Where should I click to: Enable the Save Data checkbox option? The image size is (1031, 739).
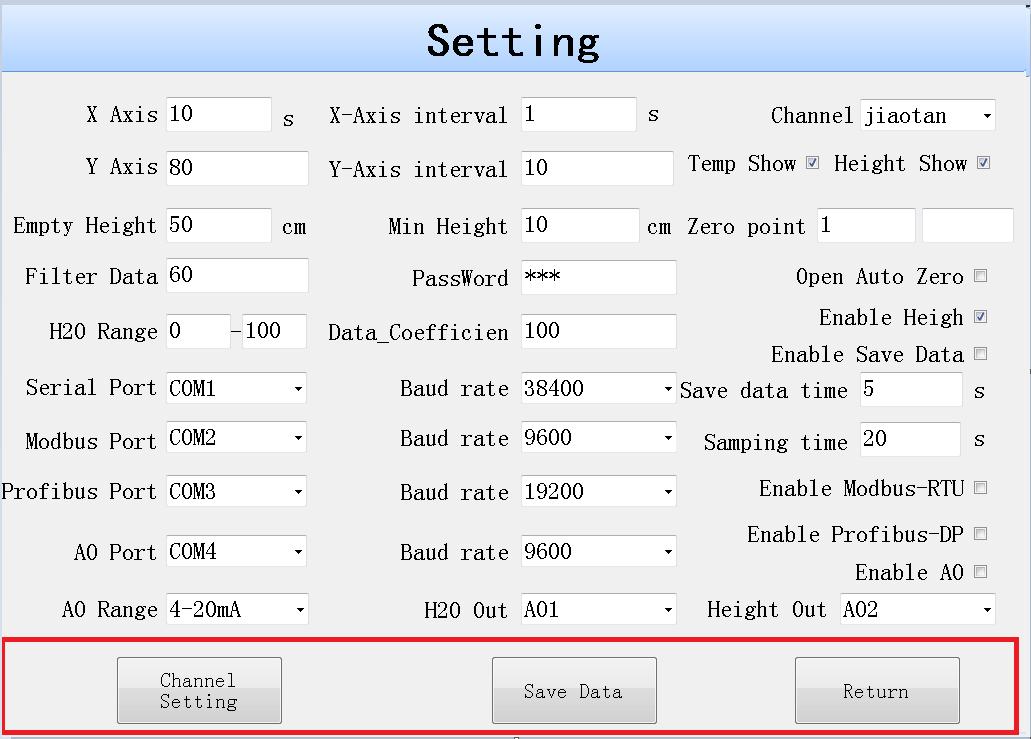[980, 354]
